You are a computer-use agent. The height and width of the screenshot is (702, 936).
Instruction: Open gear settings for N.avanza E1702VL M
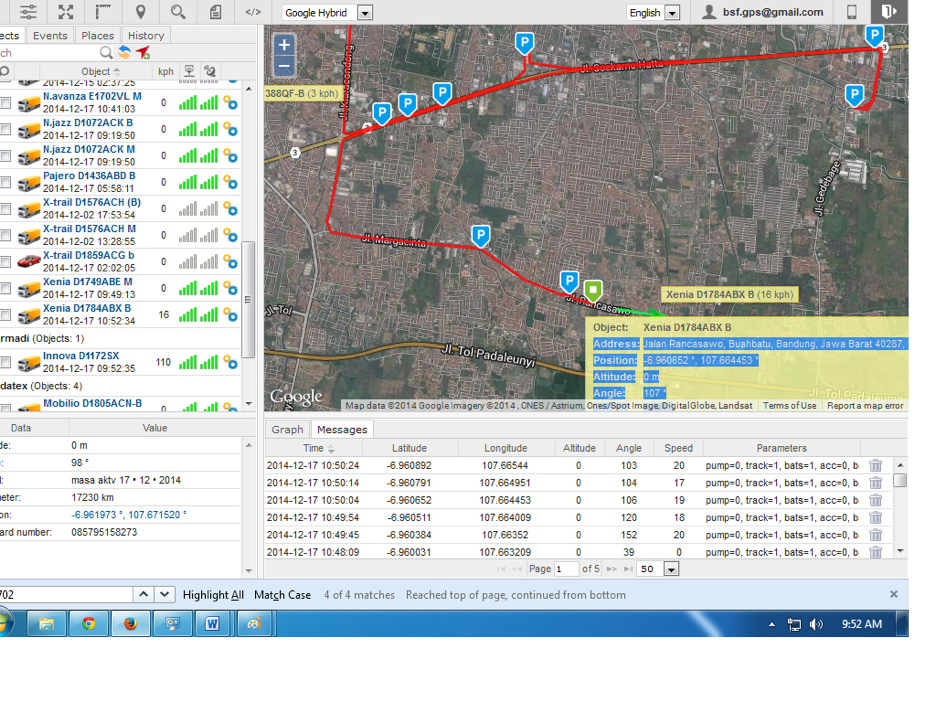[230, 103]
